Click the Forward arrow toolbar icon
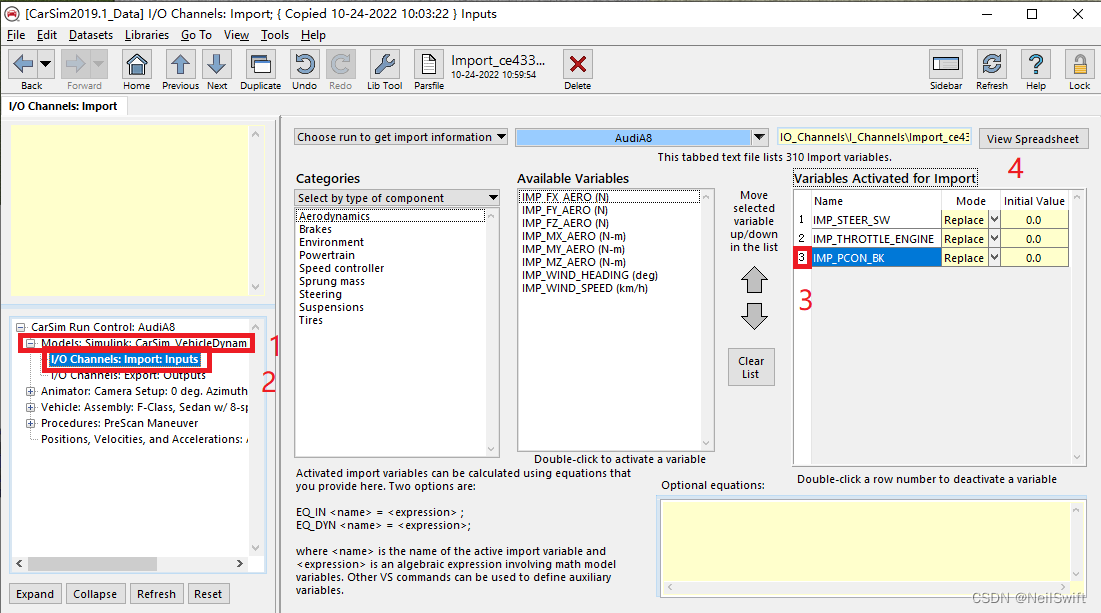This screenshot has width=1101, height=613. [76, 65]
